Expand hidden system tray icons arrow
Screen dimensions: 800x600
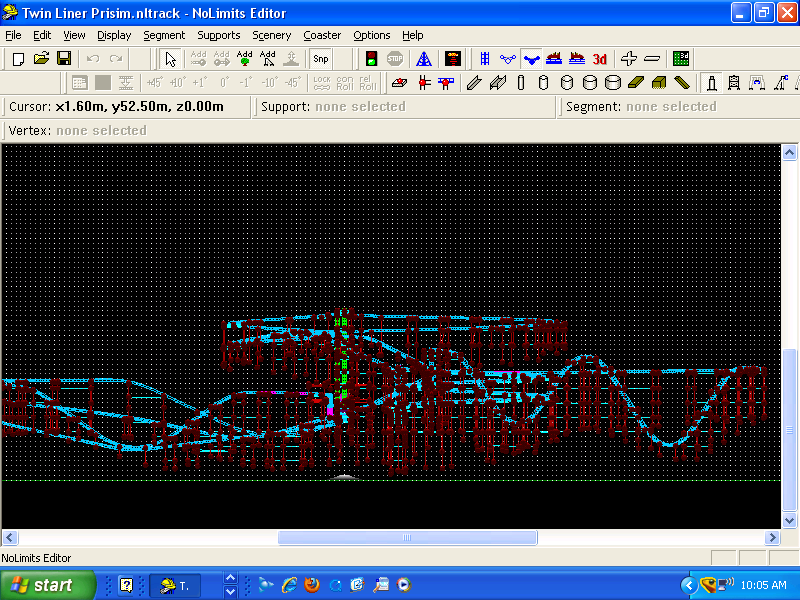(x=689, y=585)
